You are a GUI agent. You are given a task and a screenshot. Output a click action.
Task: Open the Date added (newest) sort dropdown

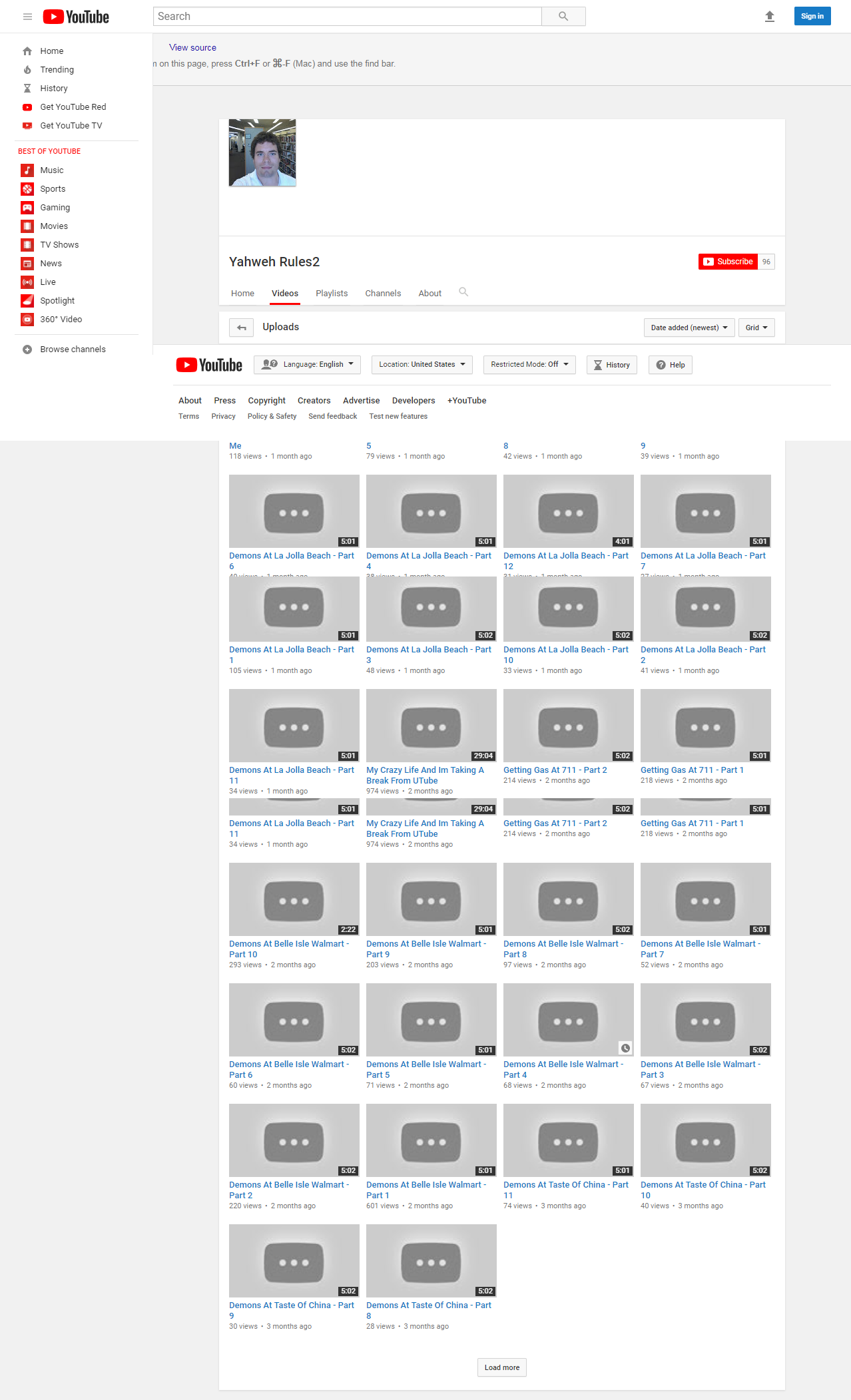689,328
